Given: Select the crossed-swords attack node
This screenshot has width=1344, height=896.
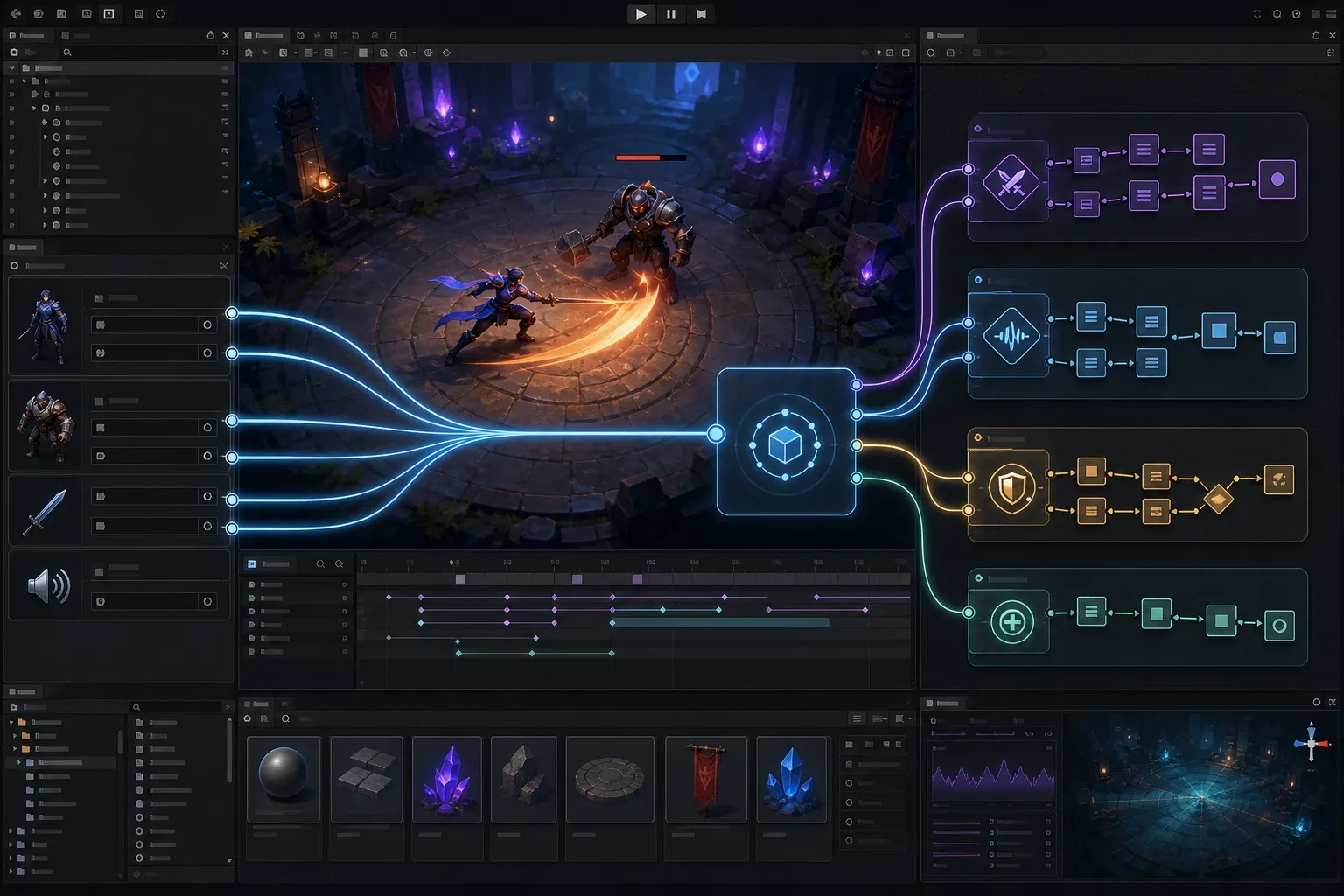Looking at the screenshot, I should tap(1011, 182).
